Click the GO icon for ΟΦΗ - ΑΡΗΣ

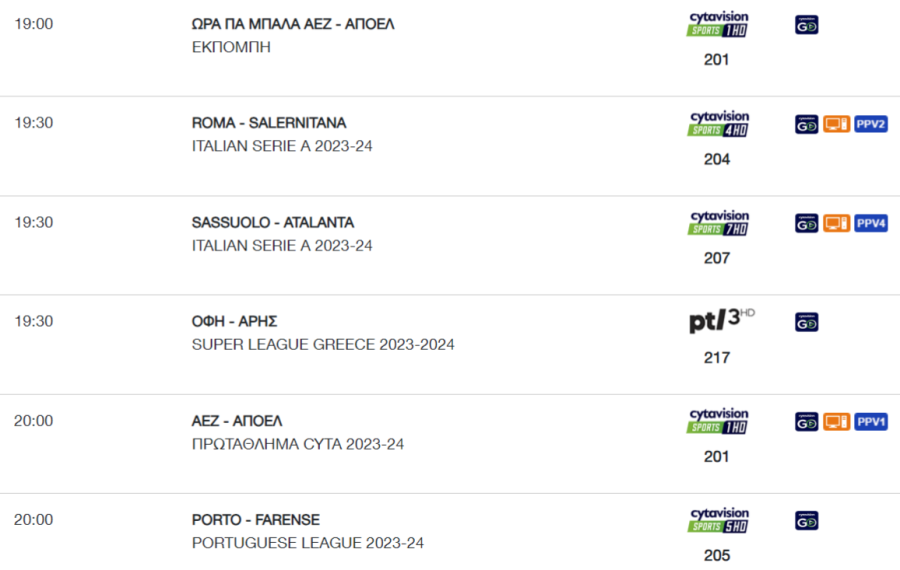pos(806,323)
